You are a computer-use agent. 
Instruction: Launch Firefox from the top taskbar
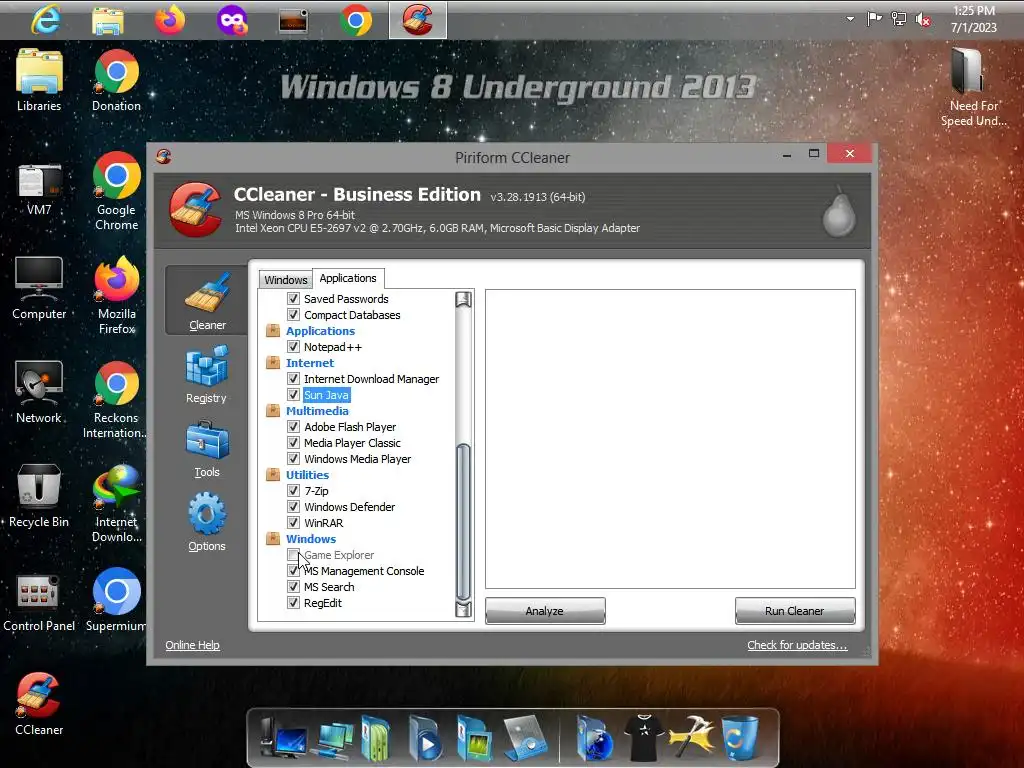coord(170,20)
